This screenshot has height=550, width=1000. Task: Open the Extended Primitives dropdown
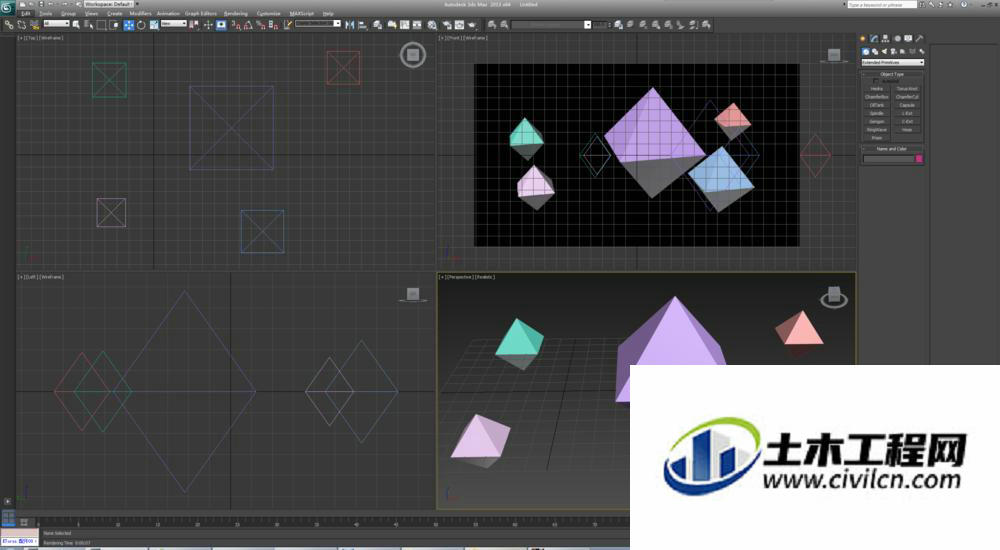click(x=893, y=62)
